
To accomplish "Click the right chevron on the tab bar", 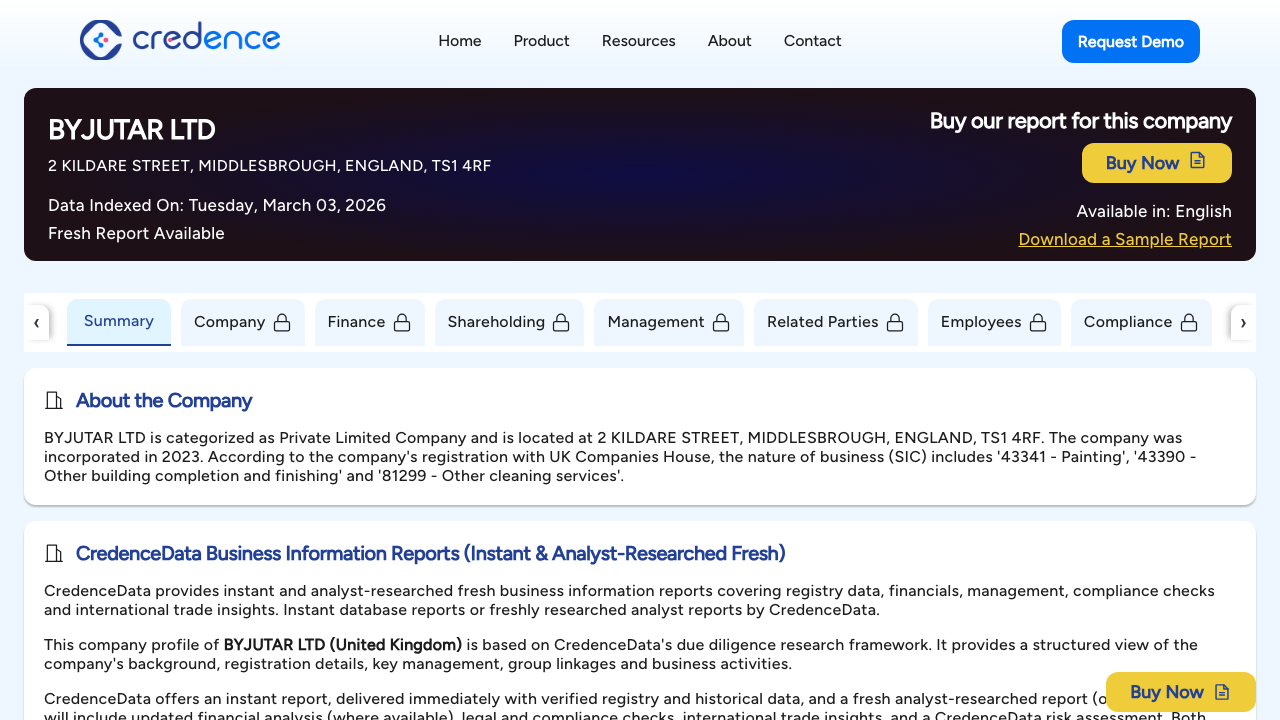I will [1243, 322].
